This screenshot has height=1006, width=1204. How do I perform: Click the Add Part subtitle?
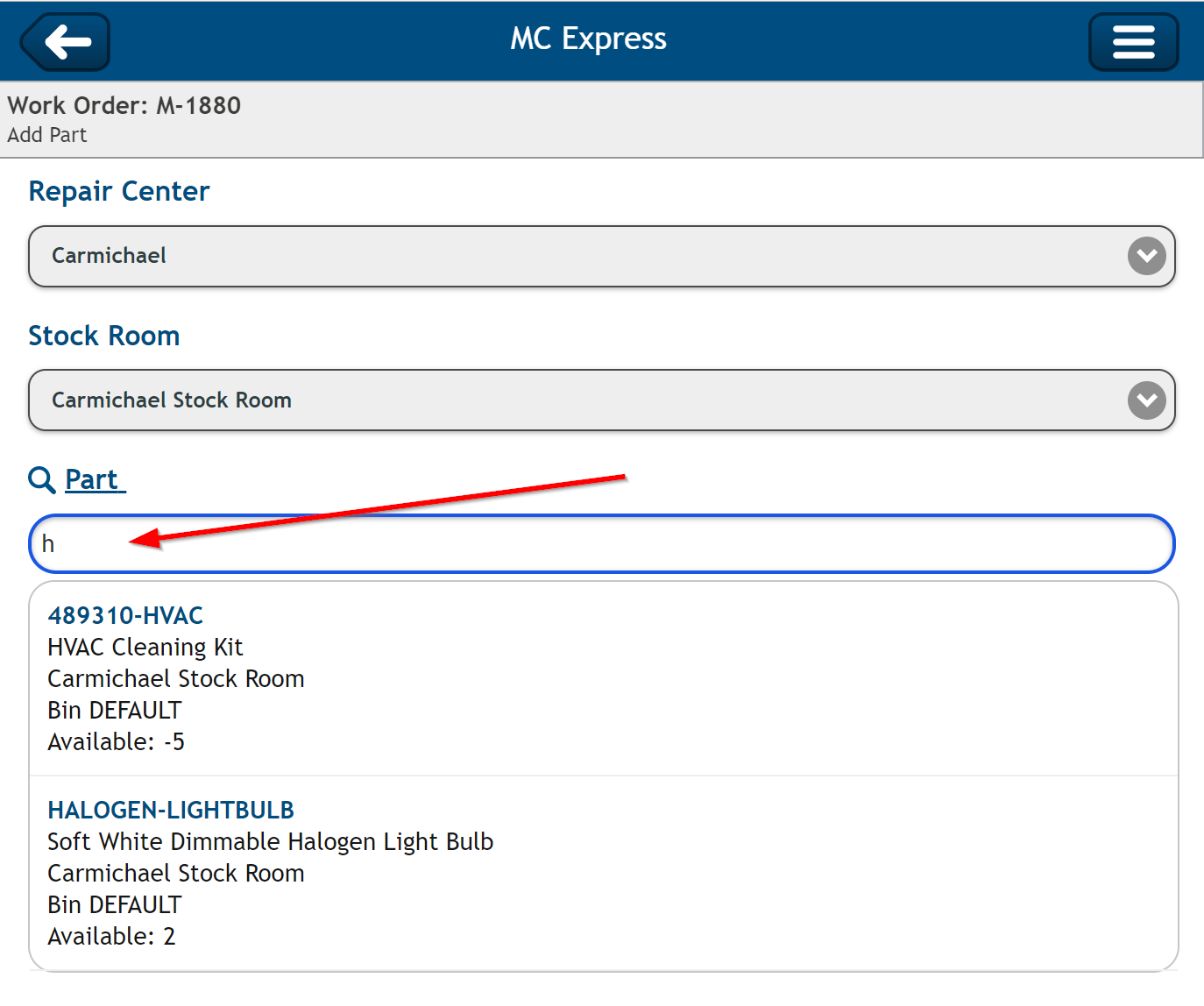click(x=47, y=135)
